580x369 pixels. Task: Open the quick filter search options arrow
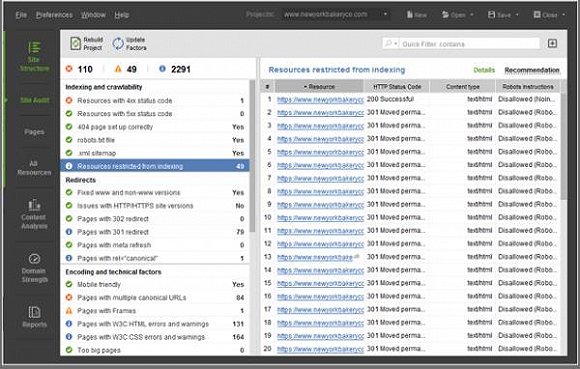click(396, 44)
